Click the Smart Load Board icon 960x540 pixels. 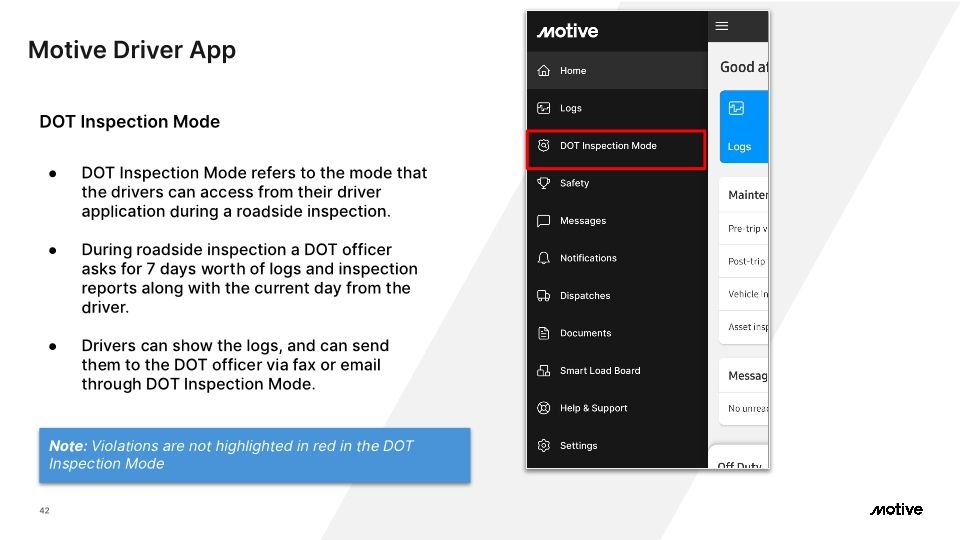(544, 370)
